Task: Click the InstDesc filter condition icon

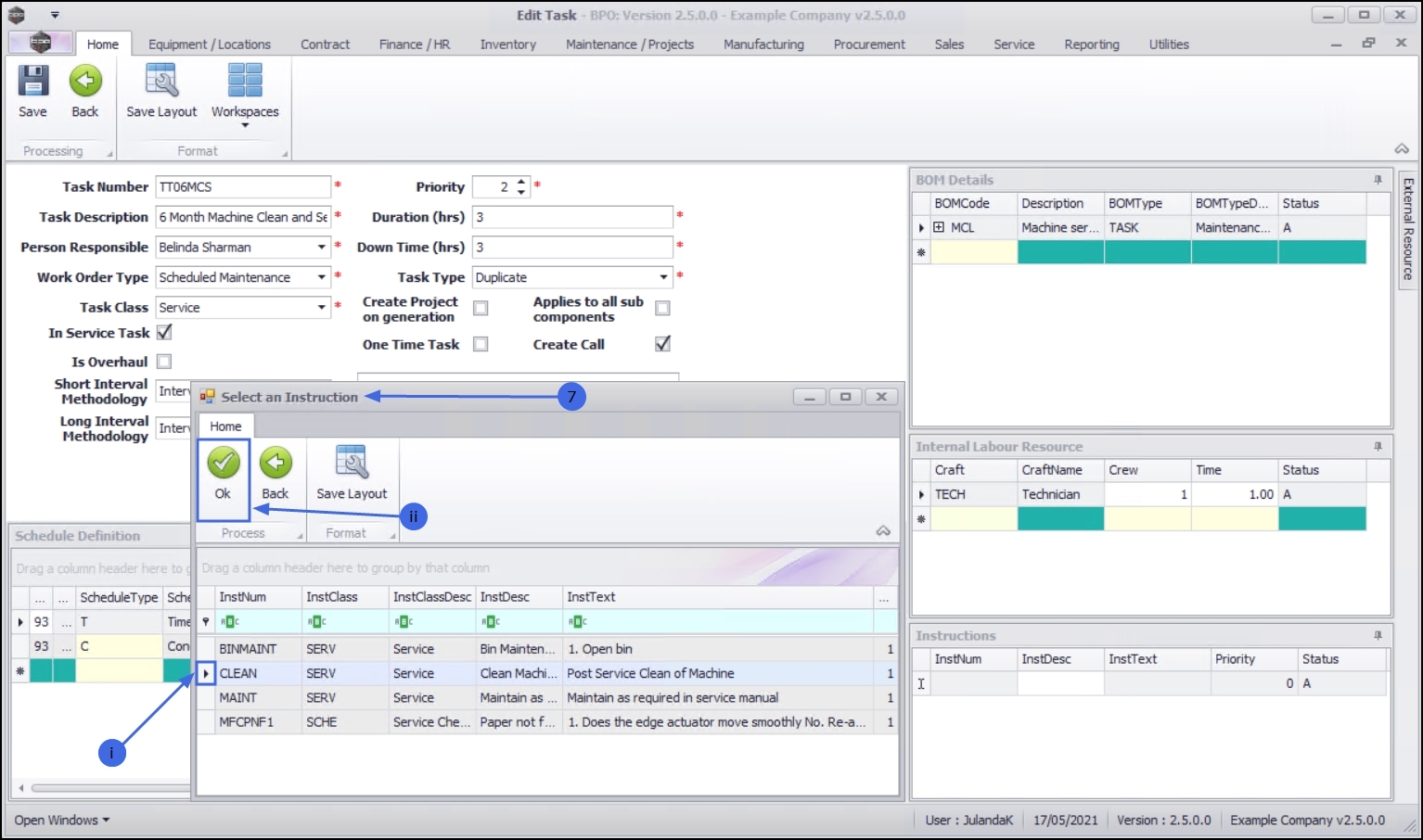Action: (491, 622)
